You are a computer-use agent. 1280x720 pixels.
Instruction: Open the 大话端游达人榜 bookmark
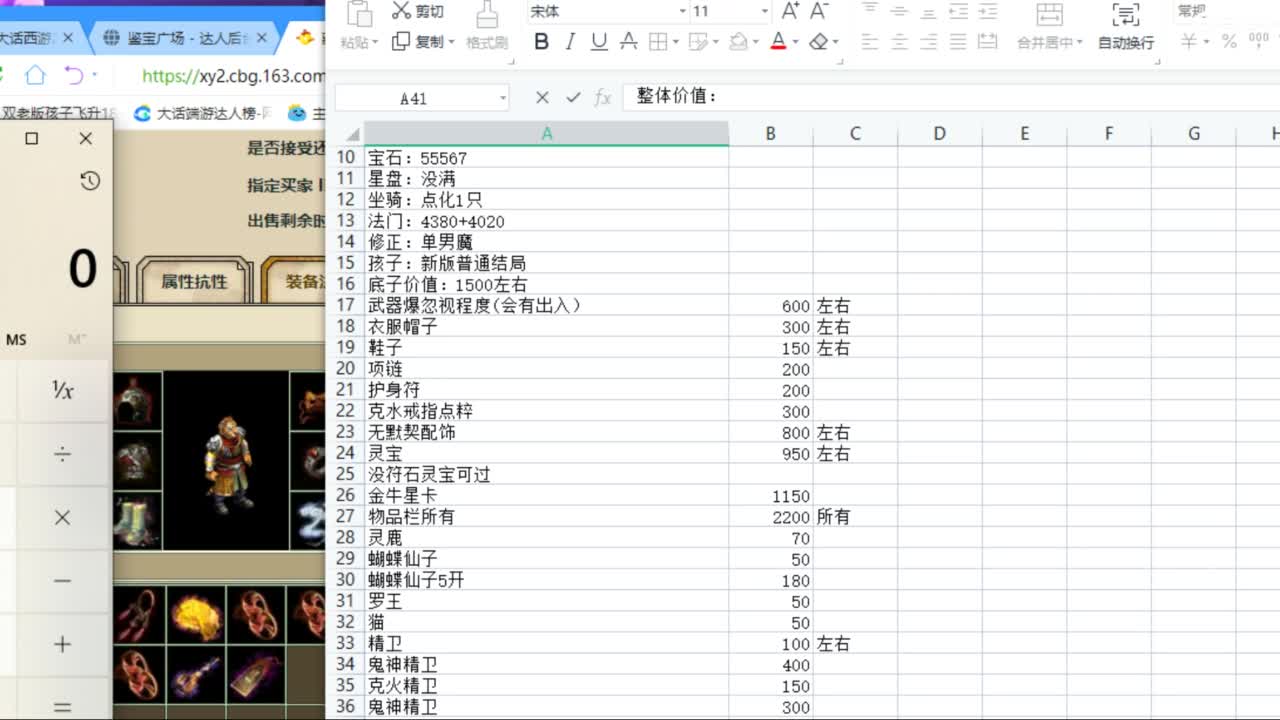pos(203,113)
